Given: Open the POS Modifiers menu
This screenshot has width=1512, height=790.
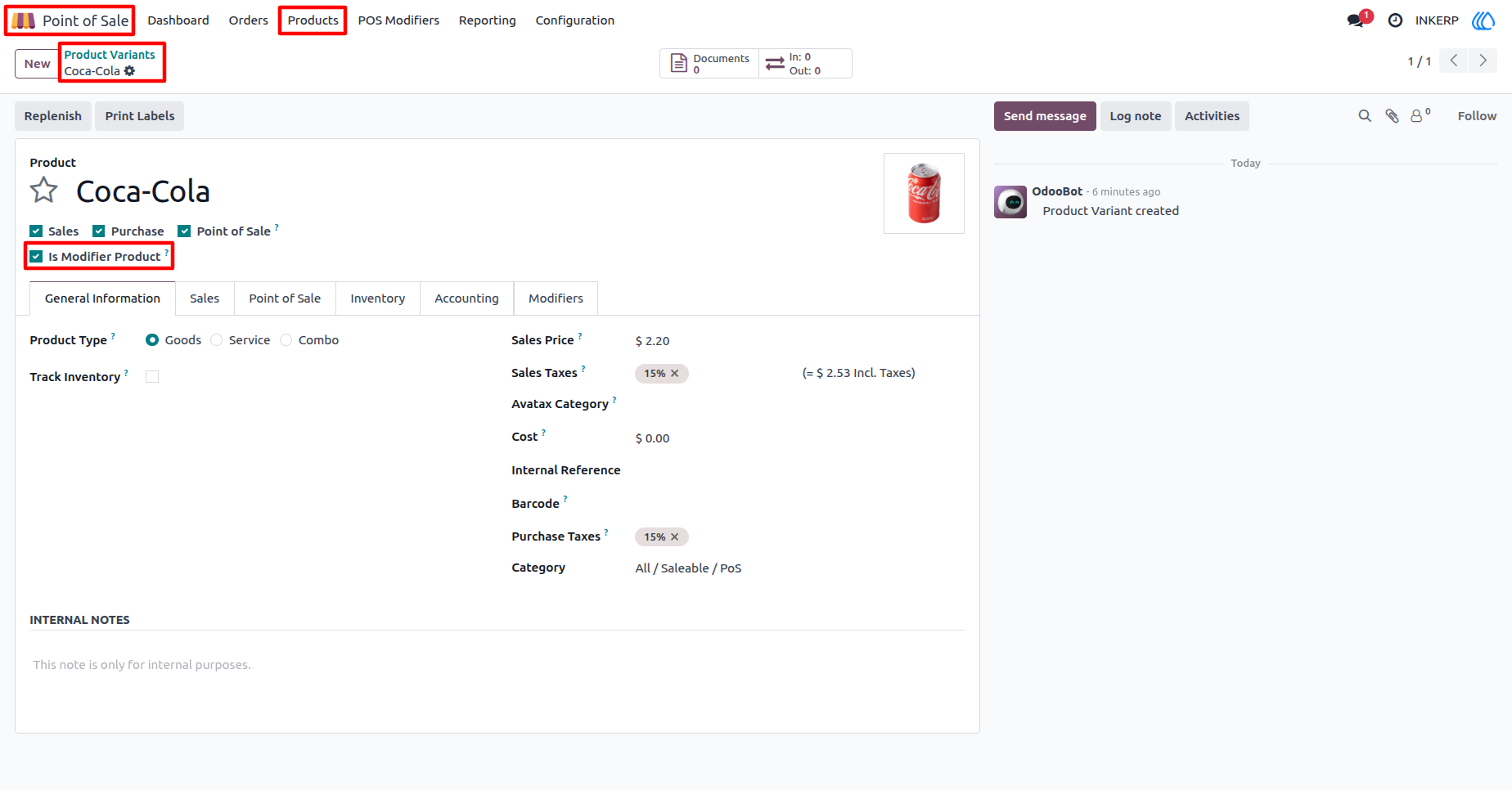Looking at the screenshot, I should [398, 20].
